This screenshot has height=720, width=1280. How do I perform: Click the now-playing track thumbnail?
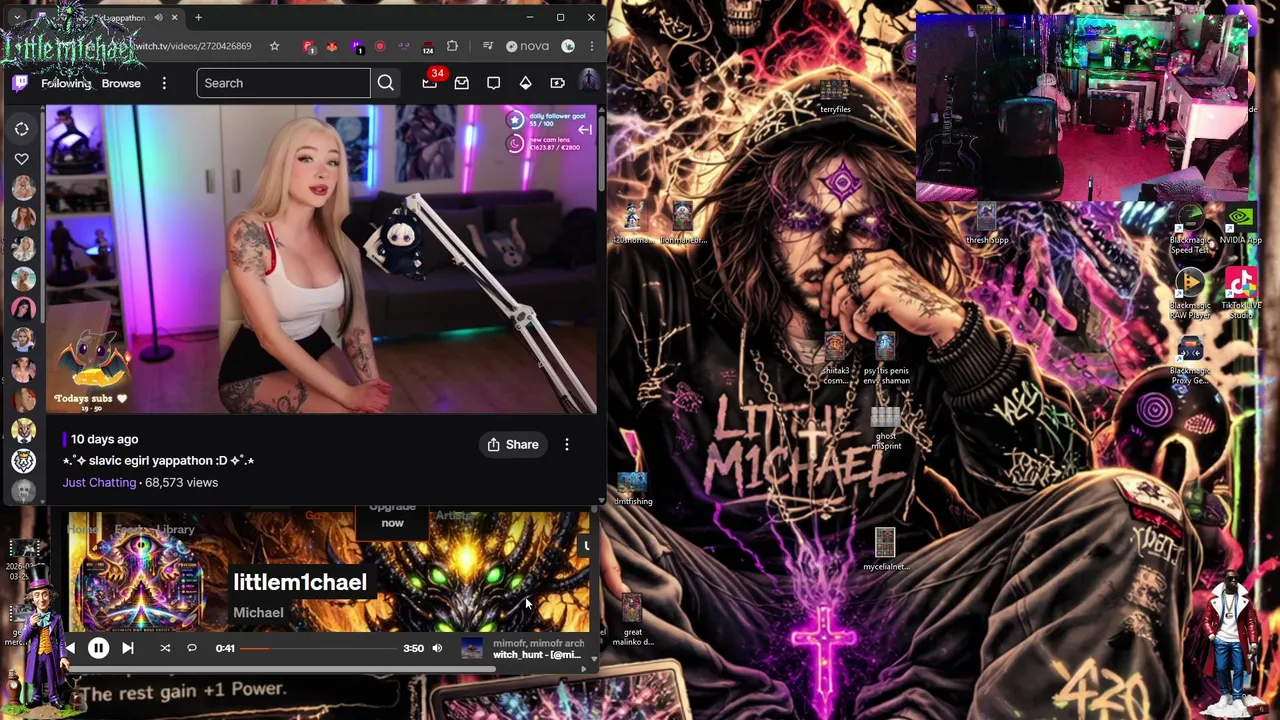pos(473,649)
